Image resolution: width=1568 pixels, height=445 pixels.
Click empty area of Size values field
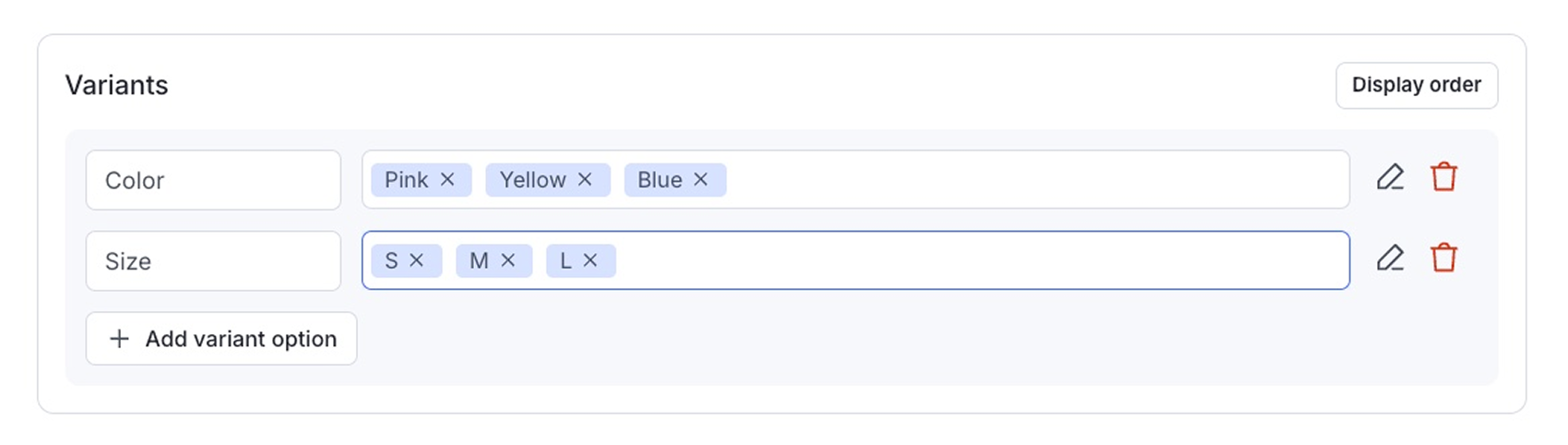tap(968, 261)
